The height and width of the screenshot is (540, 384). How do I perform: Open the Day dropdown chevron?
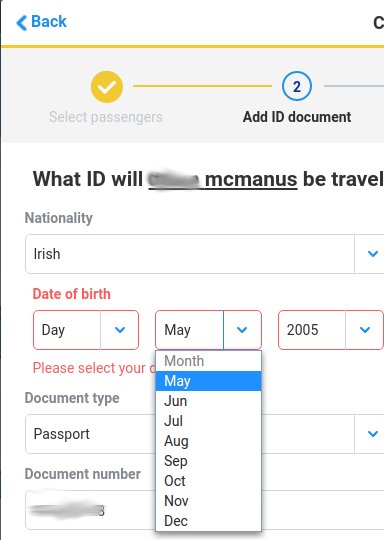point(120,330)
